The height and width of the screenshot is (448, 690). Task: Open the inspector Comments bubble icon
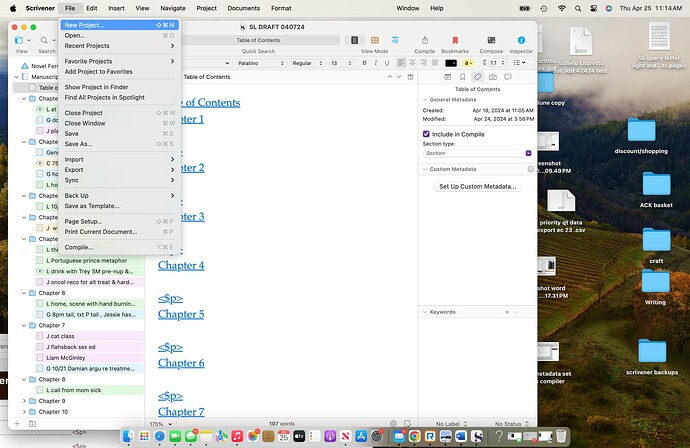tap(508, 77)
